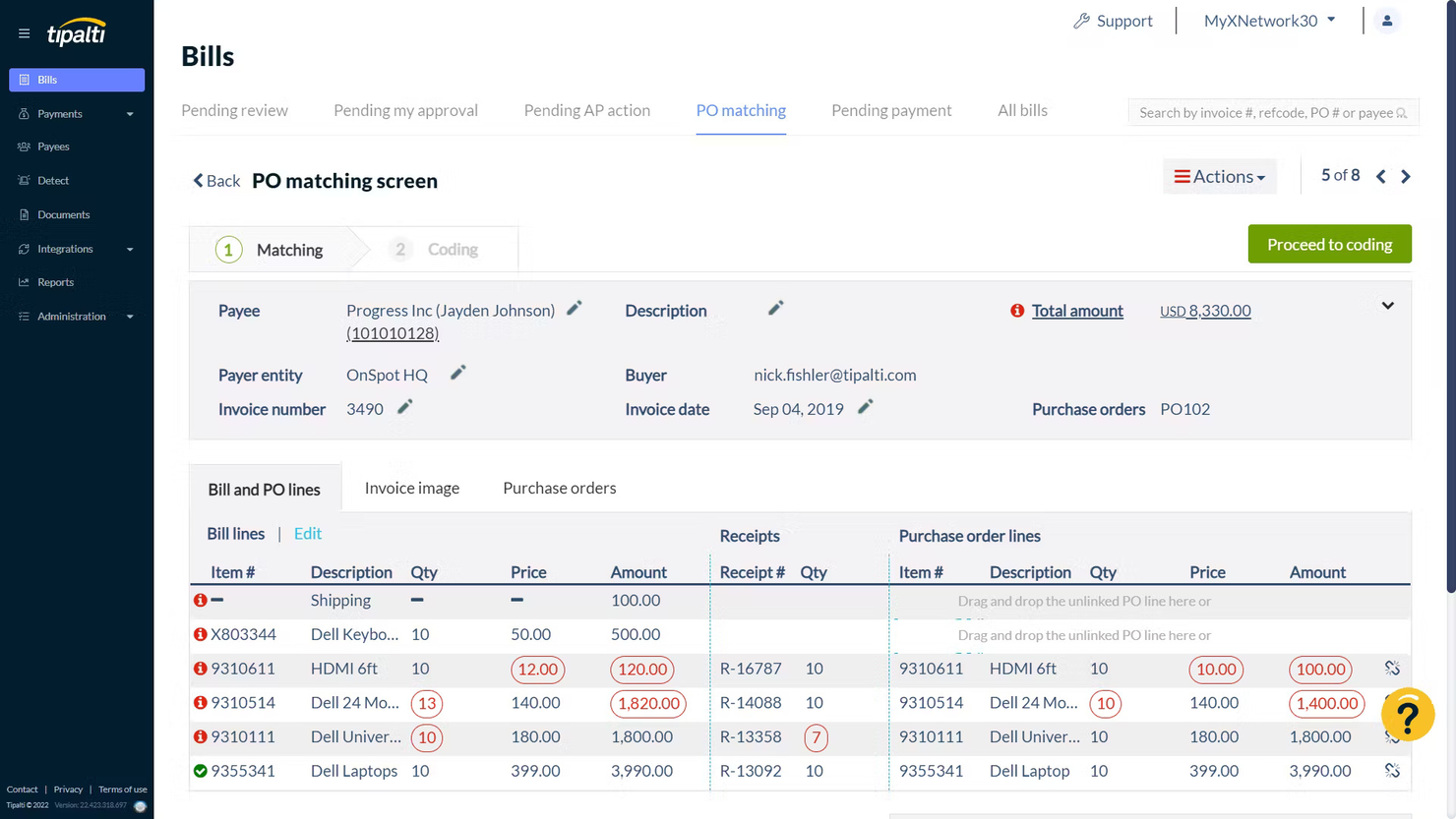Unlink the HDMI 6ft purchase order line
Image resolution: width=1456 pixels, height=819 pixels.
click(1392, 669)
